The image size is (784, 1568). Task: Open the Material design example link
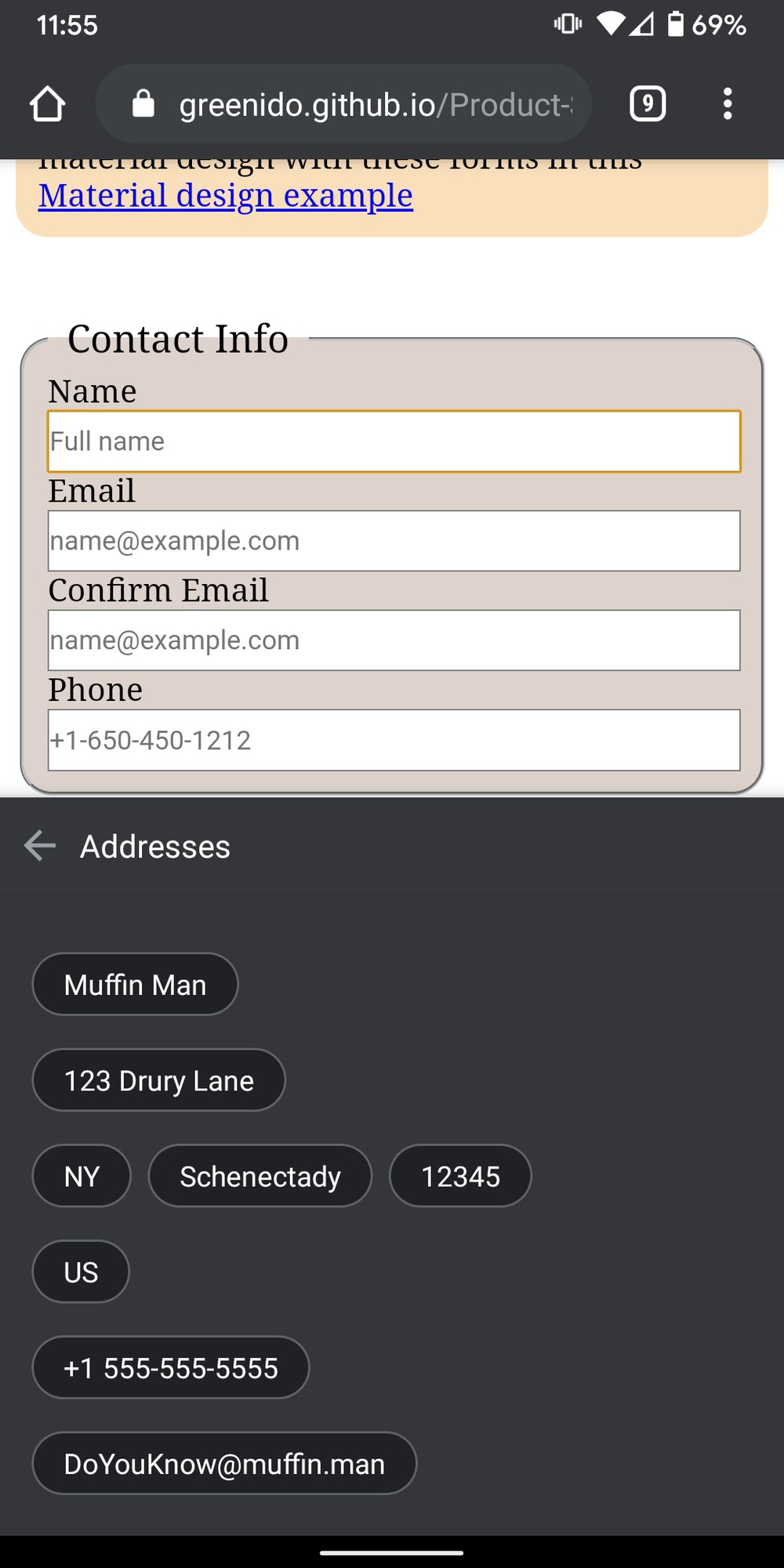[x=226, y=195]
